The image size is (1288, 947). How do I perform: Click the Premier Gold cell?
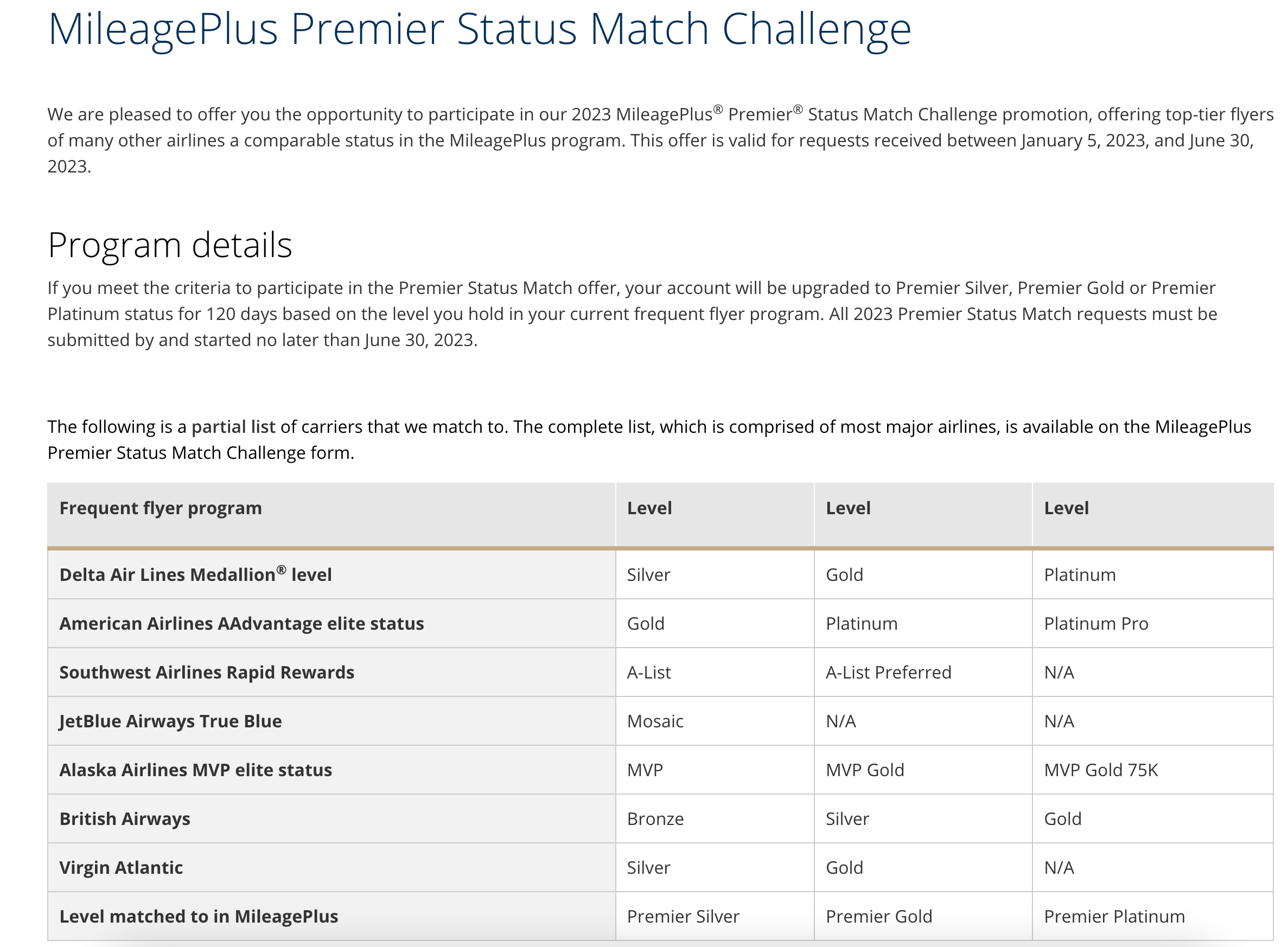[x=878, y=917]
